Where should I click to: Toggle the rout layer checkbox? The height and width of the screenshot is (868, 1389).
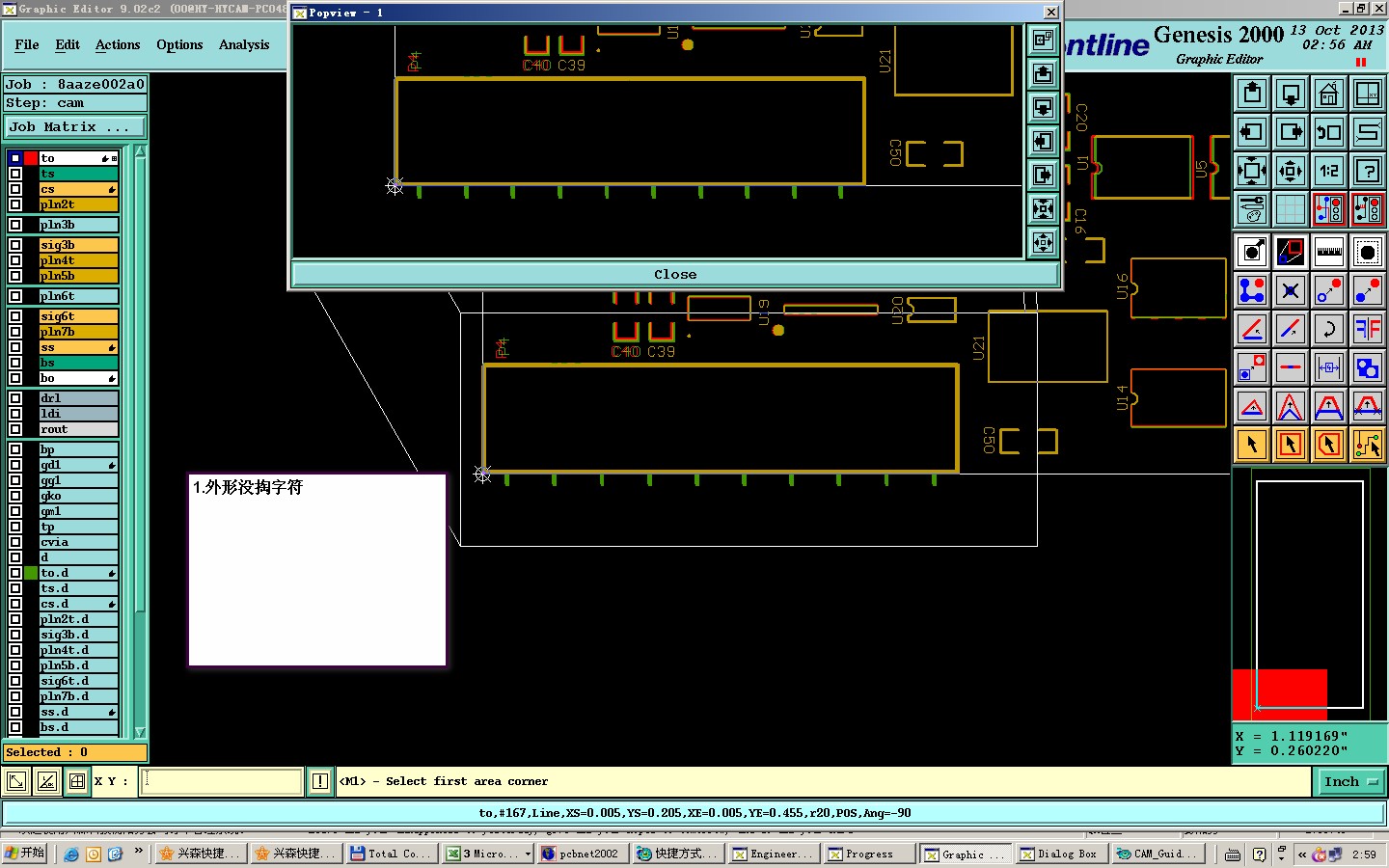point(15,429)
